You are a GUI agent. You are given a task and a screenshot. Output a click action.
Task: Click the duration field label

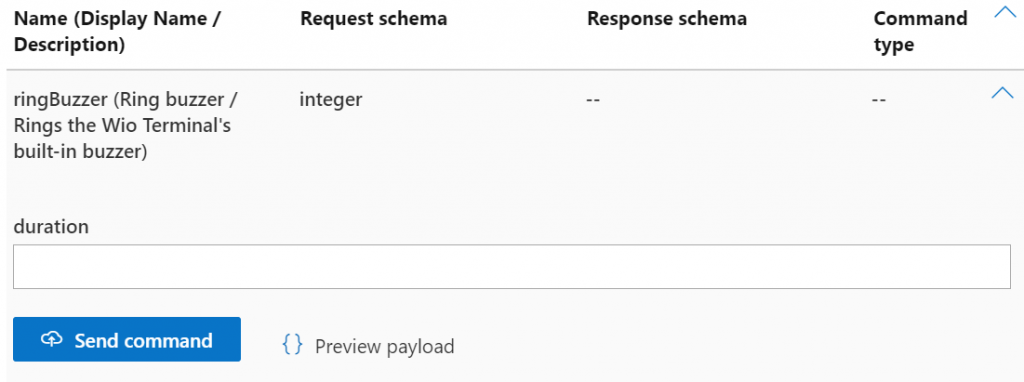tap(51, 227)
